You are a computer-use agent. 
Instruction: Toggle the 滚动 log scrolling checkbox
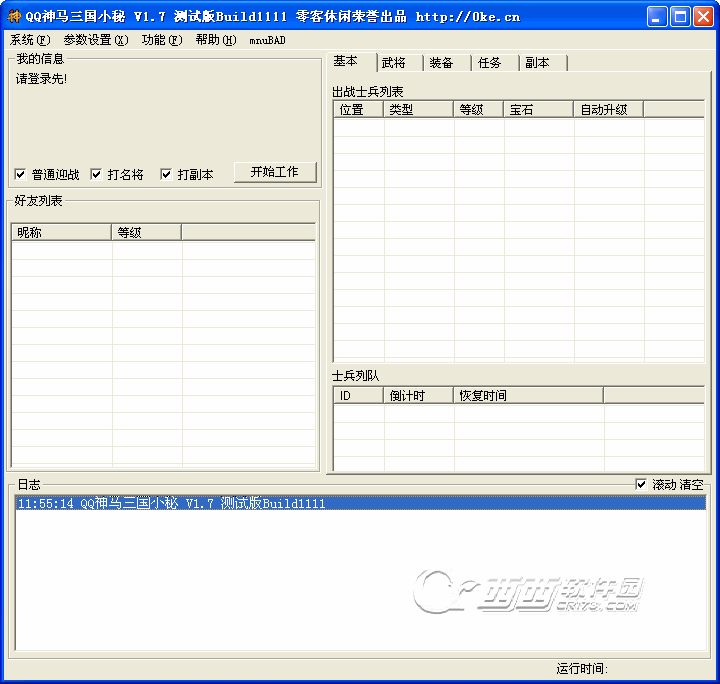(x=641, y=484)
